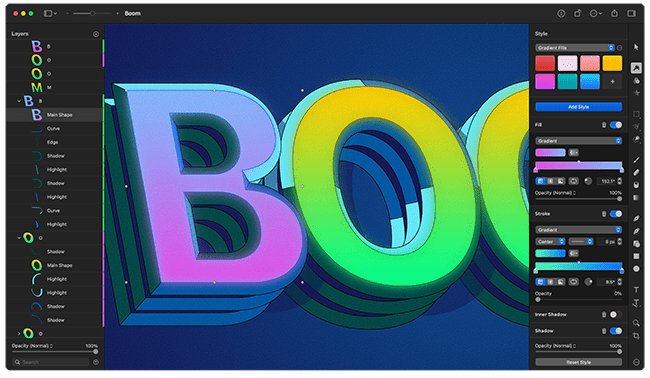This screenshot has width=650, height=378.
Task: Toggle the Shadow switch off
Action: (616, 331)
